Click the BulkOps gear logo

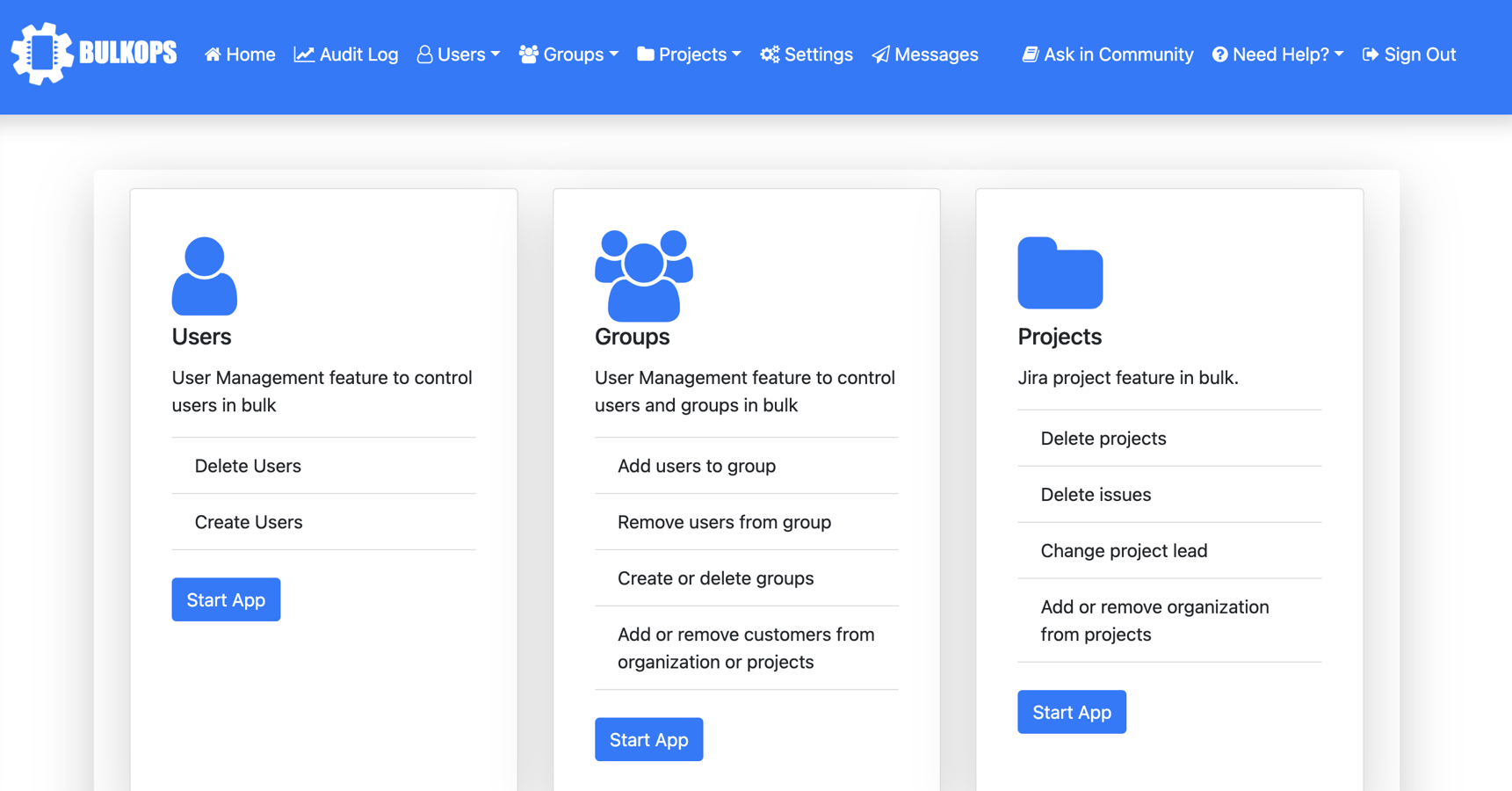(42, 54)
